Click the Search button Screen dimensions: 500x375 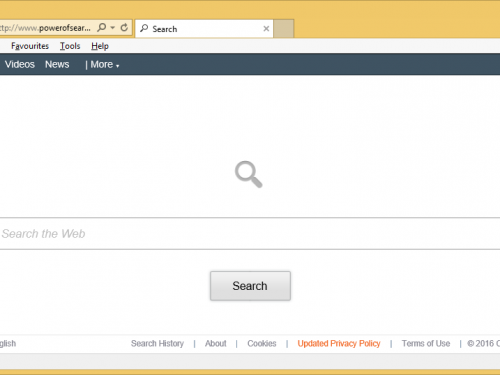250,286
